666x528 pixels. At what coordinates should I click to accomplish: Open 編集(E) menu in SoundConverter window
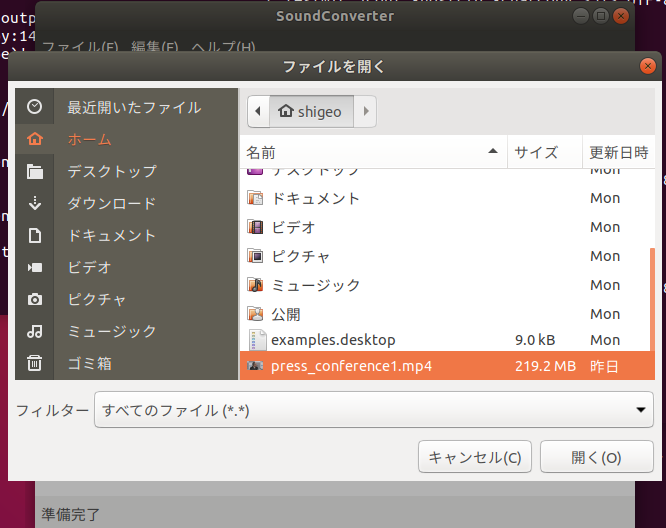[155, 46]
